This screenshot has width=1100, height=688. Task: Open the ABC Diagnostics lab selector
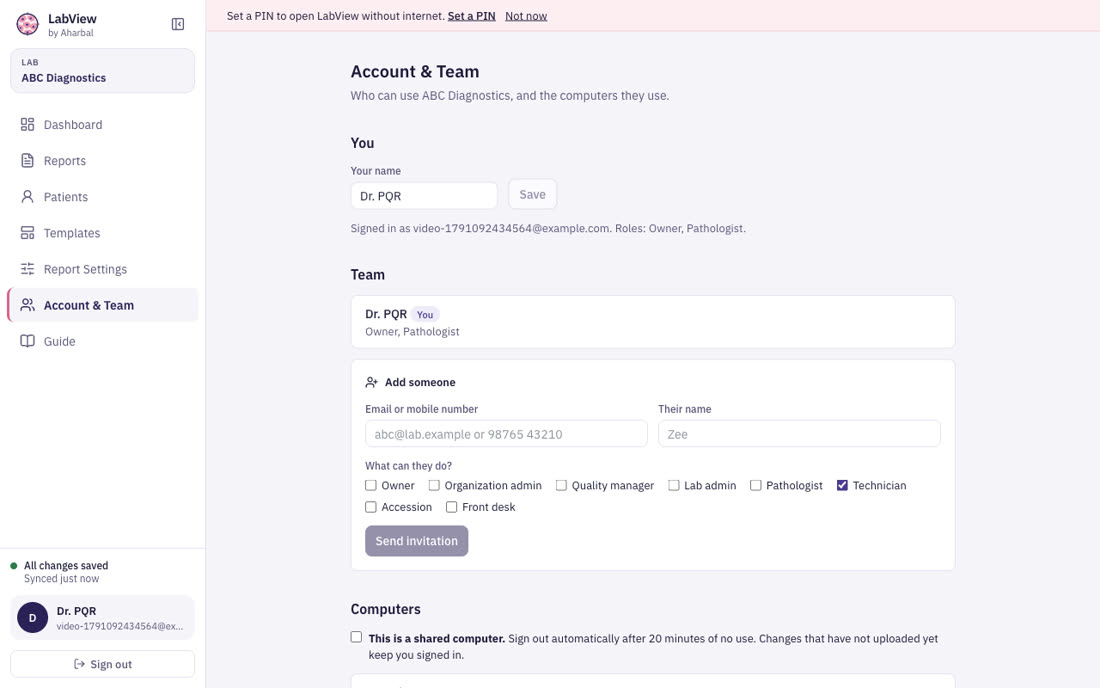point(102,71)
